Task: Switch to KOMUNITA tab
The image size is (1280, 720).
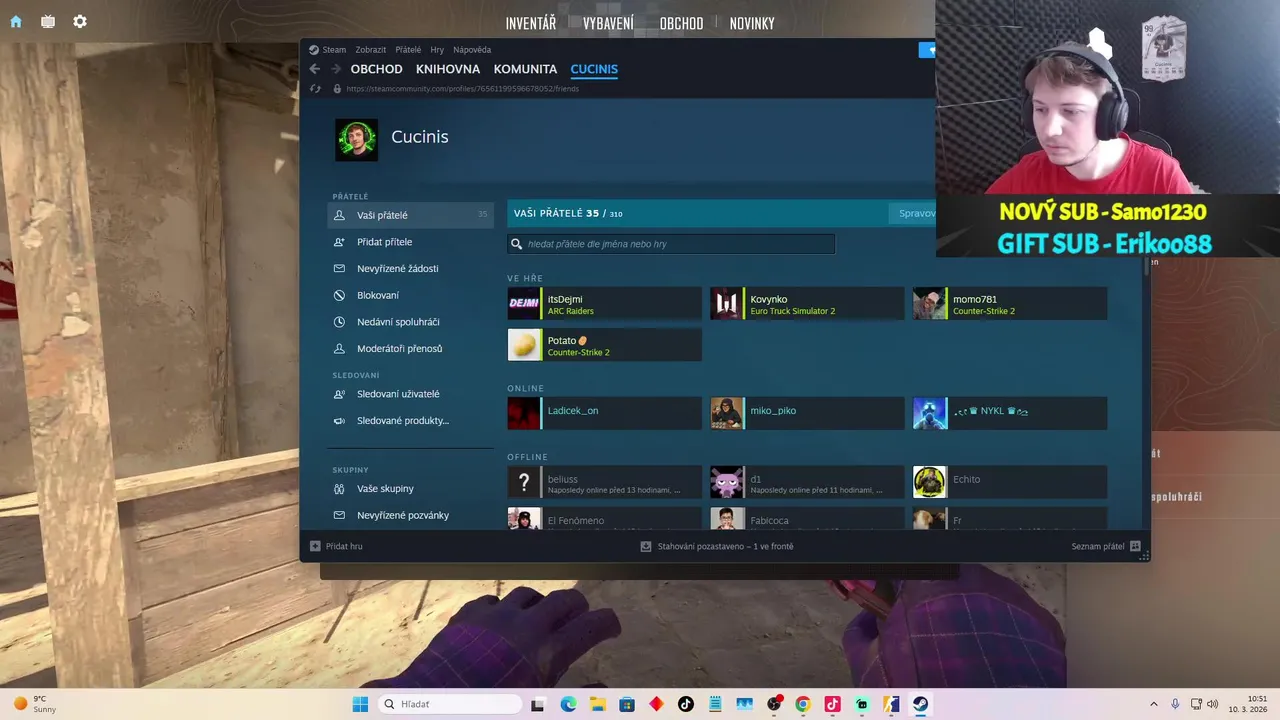Action: 525,69
